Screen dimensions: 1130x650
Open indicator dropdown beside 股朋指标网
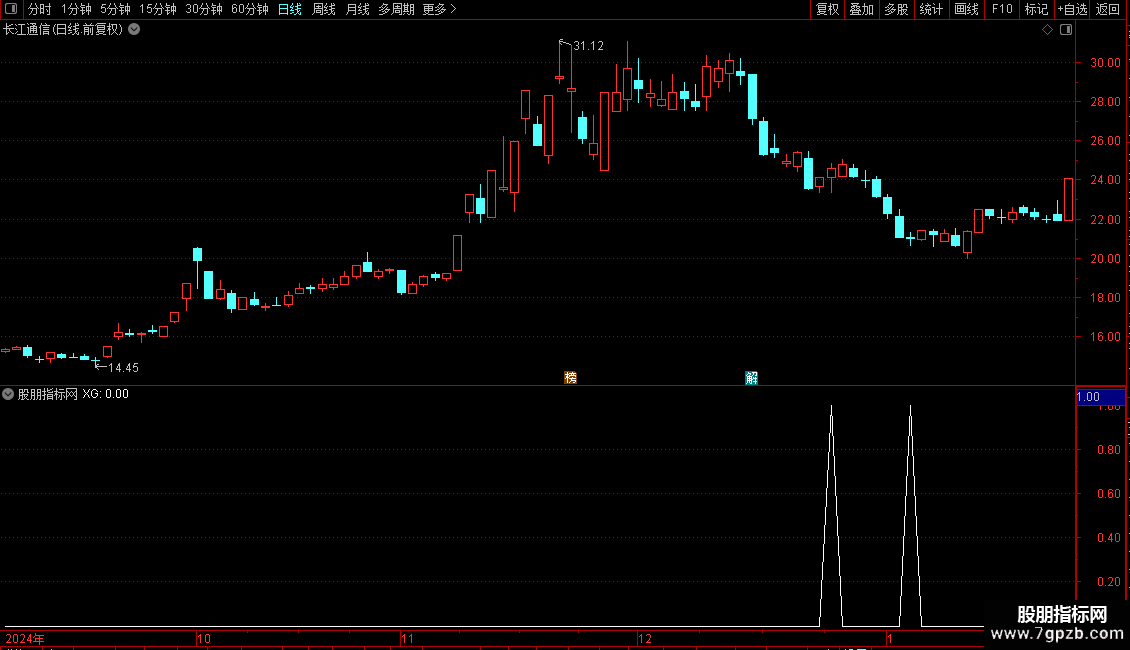pyautogui.click(x=8, y=394)
